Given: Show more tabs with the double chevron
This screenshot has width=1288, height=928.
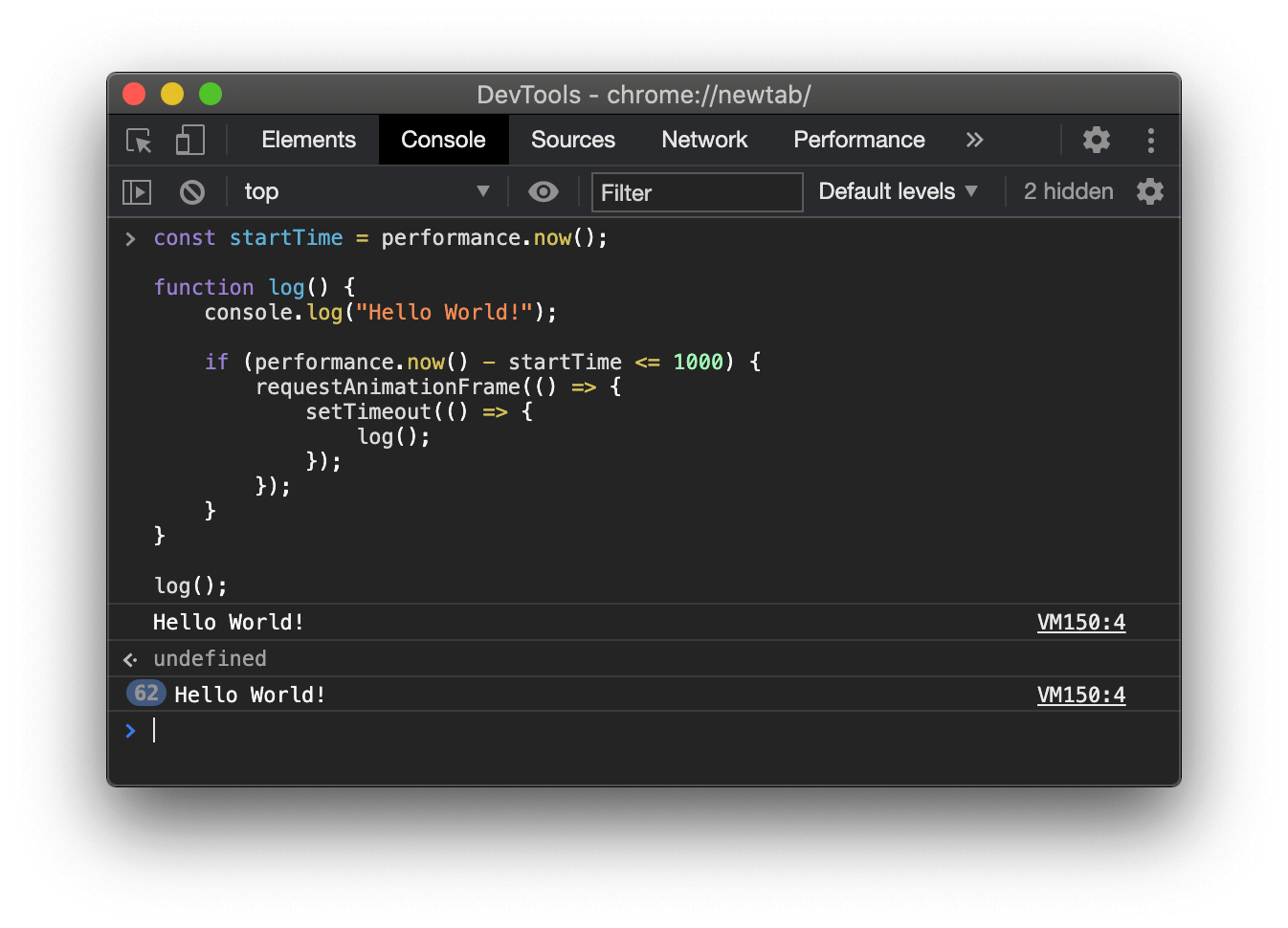Looking at the screenshot, I should pos(974,141).
